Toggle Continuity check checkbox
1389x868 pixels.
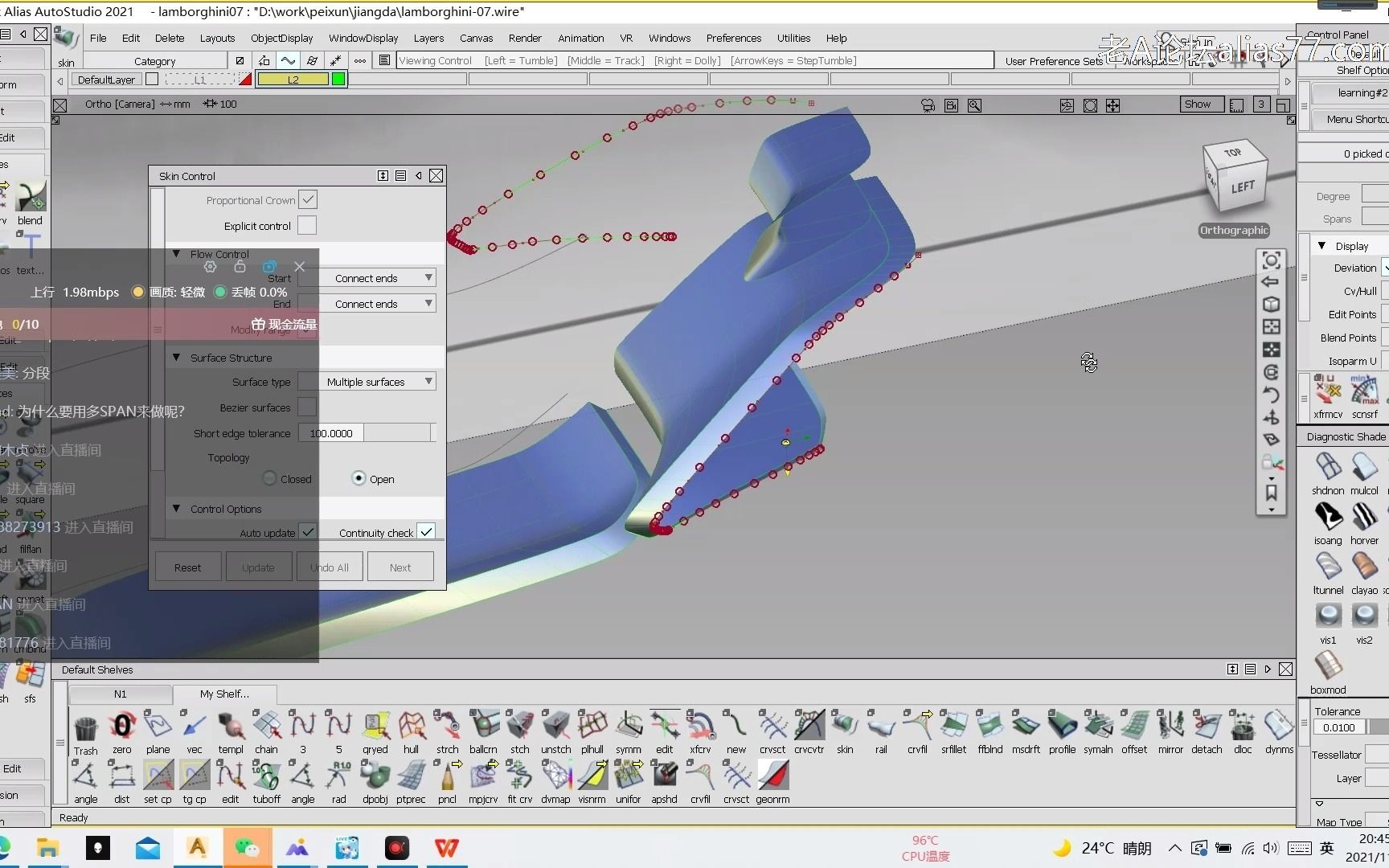tap(426, 532)
